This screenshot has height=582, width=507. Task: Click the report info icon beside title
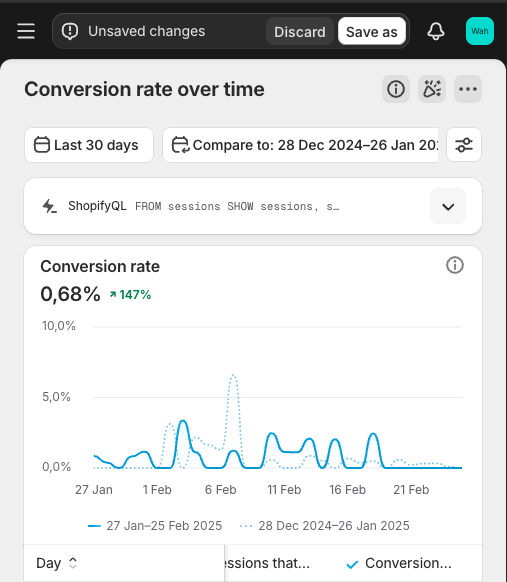(x=396, y=89)
